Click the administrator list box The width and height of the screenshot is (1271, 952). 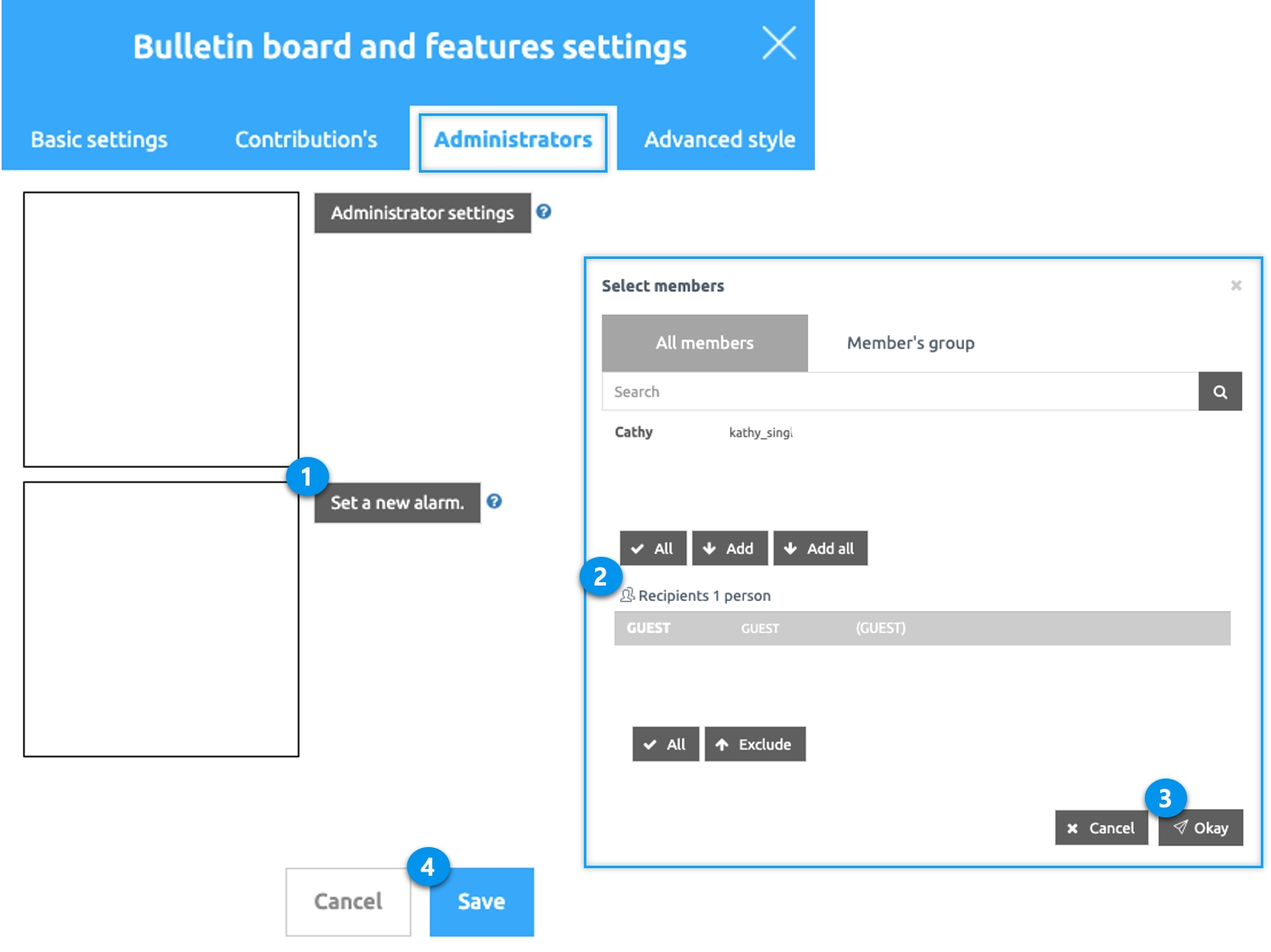pos(161,329)
